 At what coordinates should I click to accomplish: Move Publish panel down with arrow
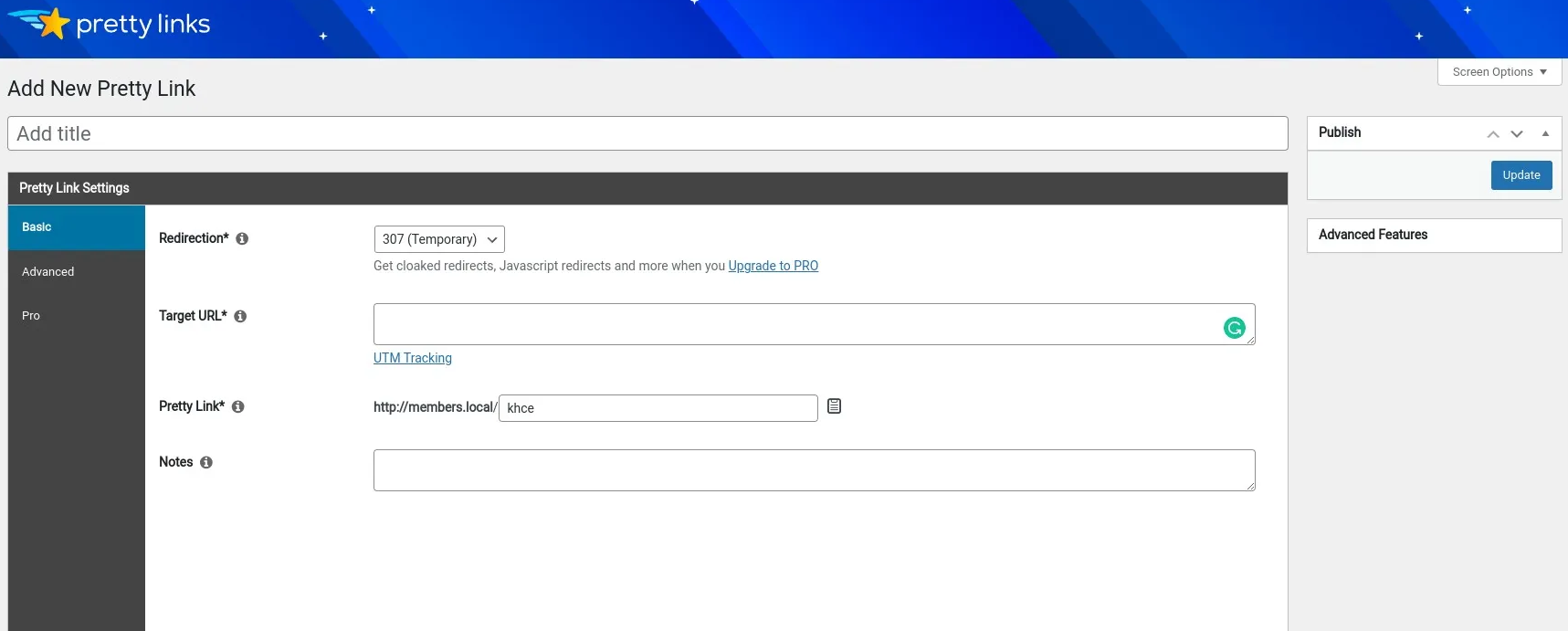coord(1517,133)
